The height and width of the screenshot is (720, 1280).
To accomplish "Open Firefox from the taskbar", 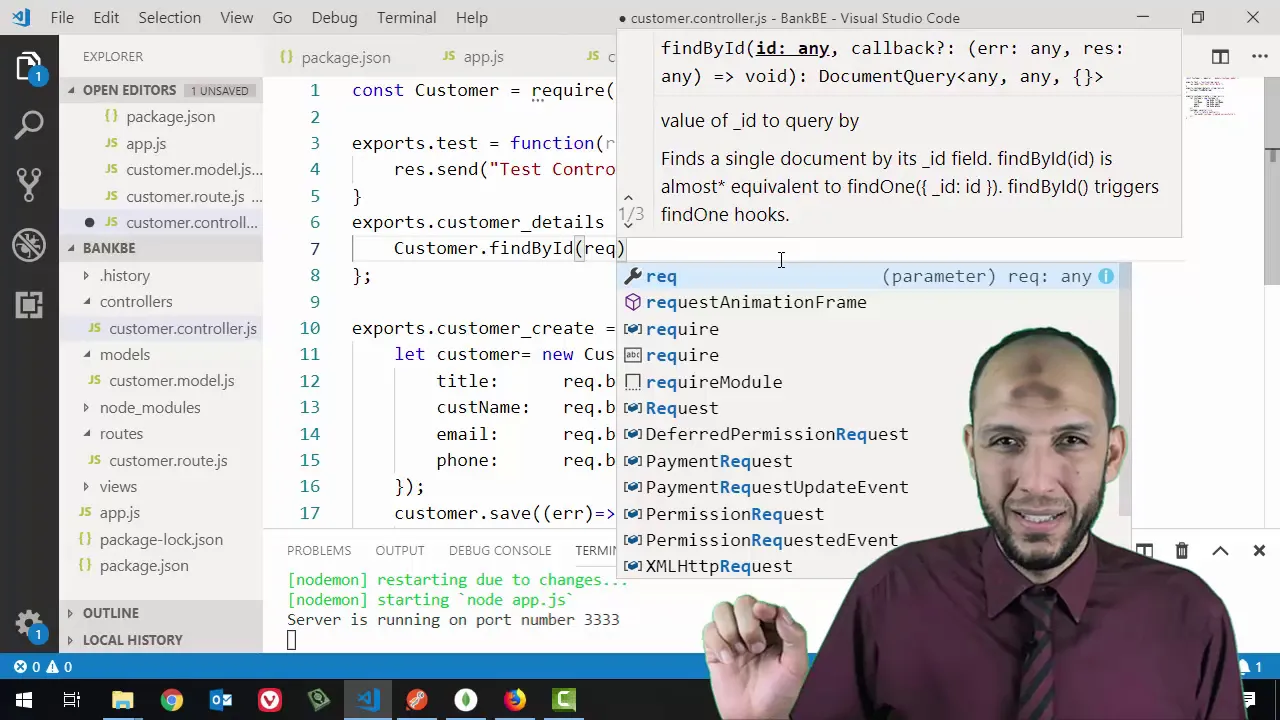I will point(515,700).
